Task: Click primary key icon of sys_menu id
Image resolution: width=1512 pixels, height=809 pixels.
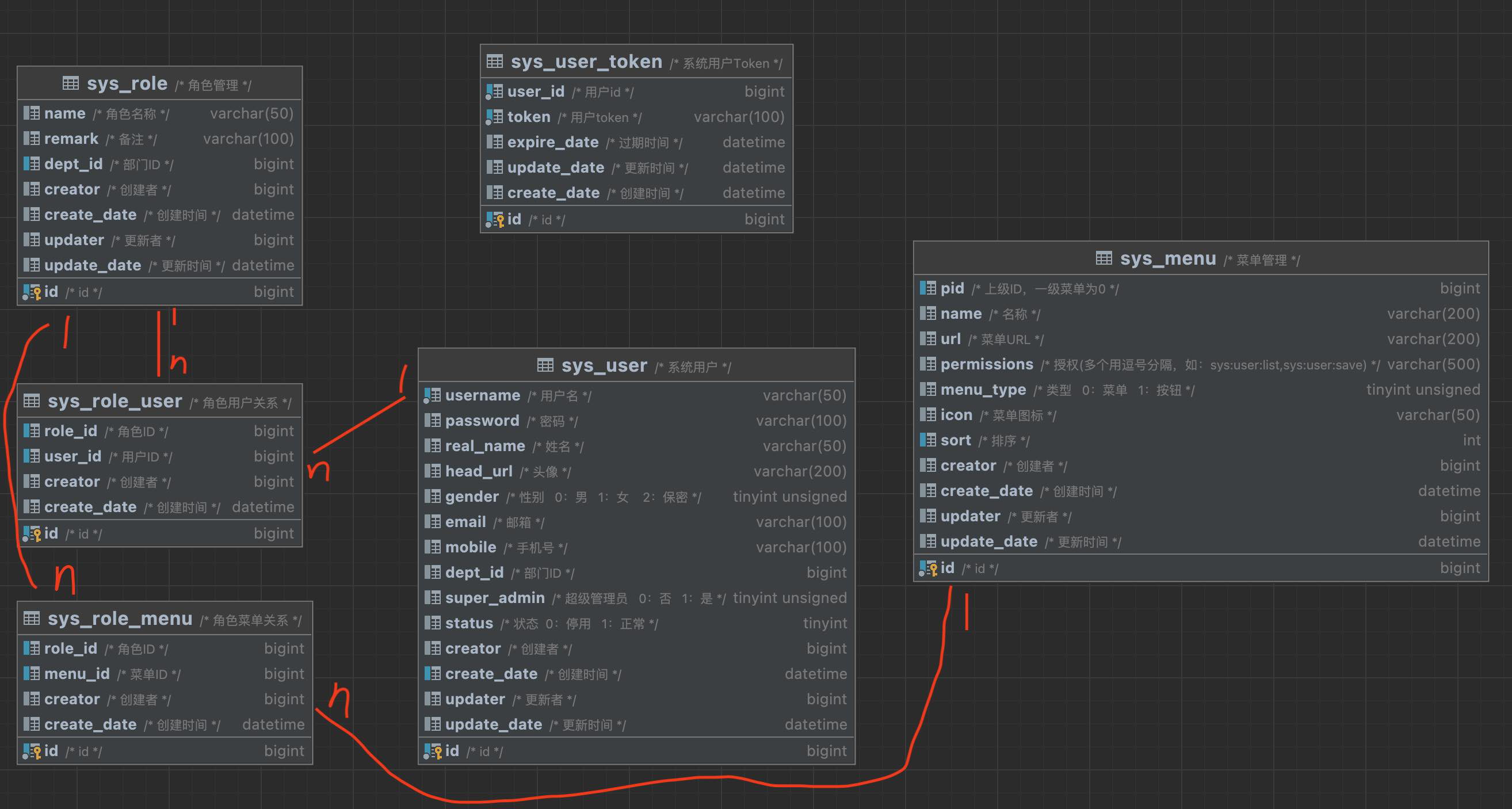Action: (x=928, y=568)
